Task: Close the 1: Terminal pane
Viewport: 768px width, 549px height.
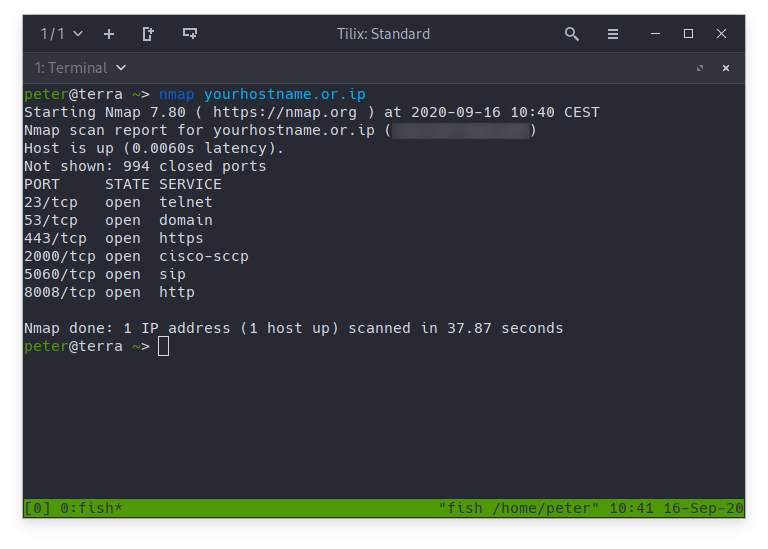Action: pos(726,68)
